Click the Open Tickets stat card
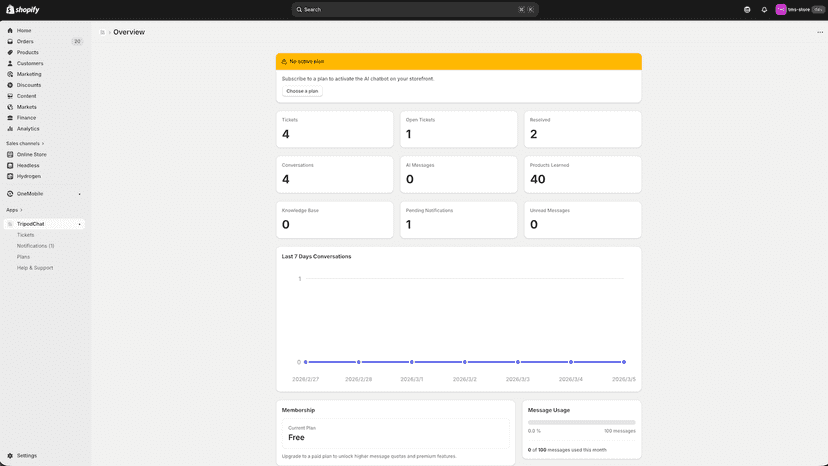The width and height of the screenshot is (828, 466). point(458,129)
